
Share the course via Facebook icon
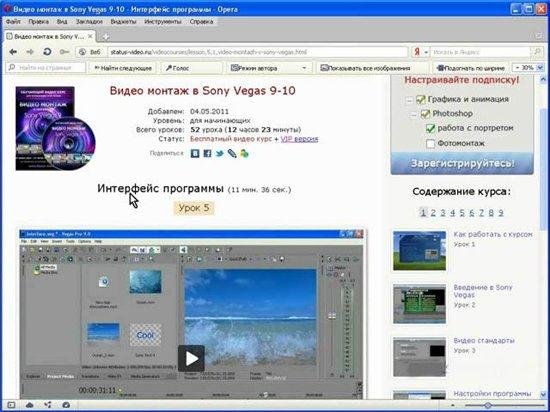click(x=207, y=153)
